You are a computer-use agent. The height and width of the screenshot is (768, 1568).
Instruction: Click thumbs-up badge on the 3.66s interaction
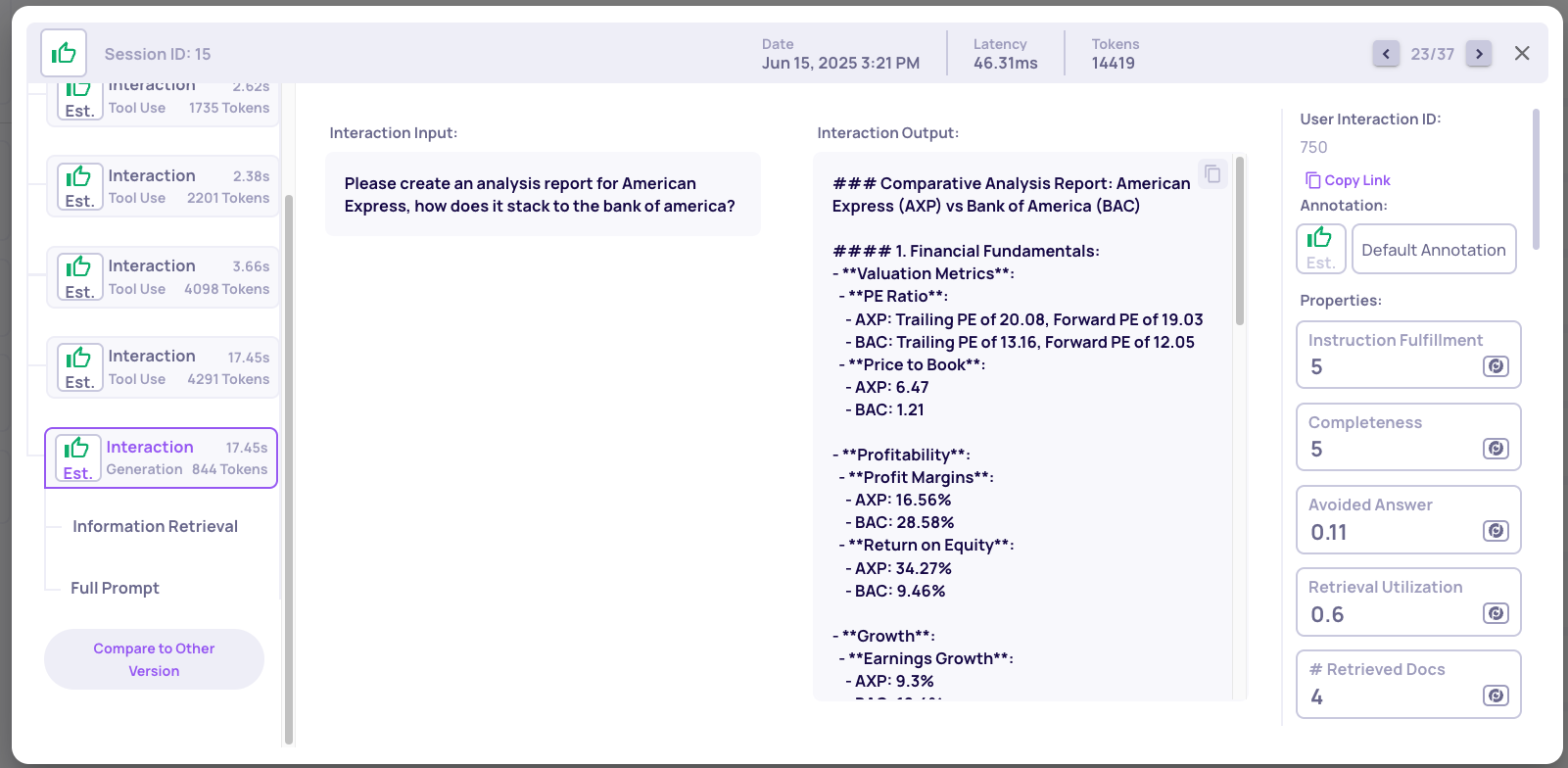79,277
